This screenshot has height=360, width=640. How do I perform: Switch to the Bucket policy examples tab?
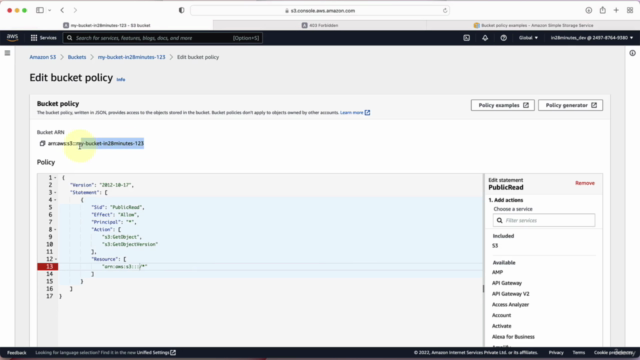tap(533, 25)
